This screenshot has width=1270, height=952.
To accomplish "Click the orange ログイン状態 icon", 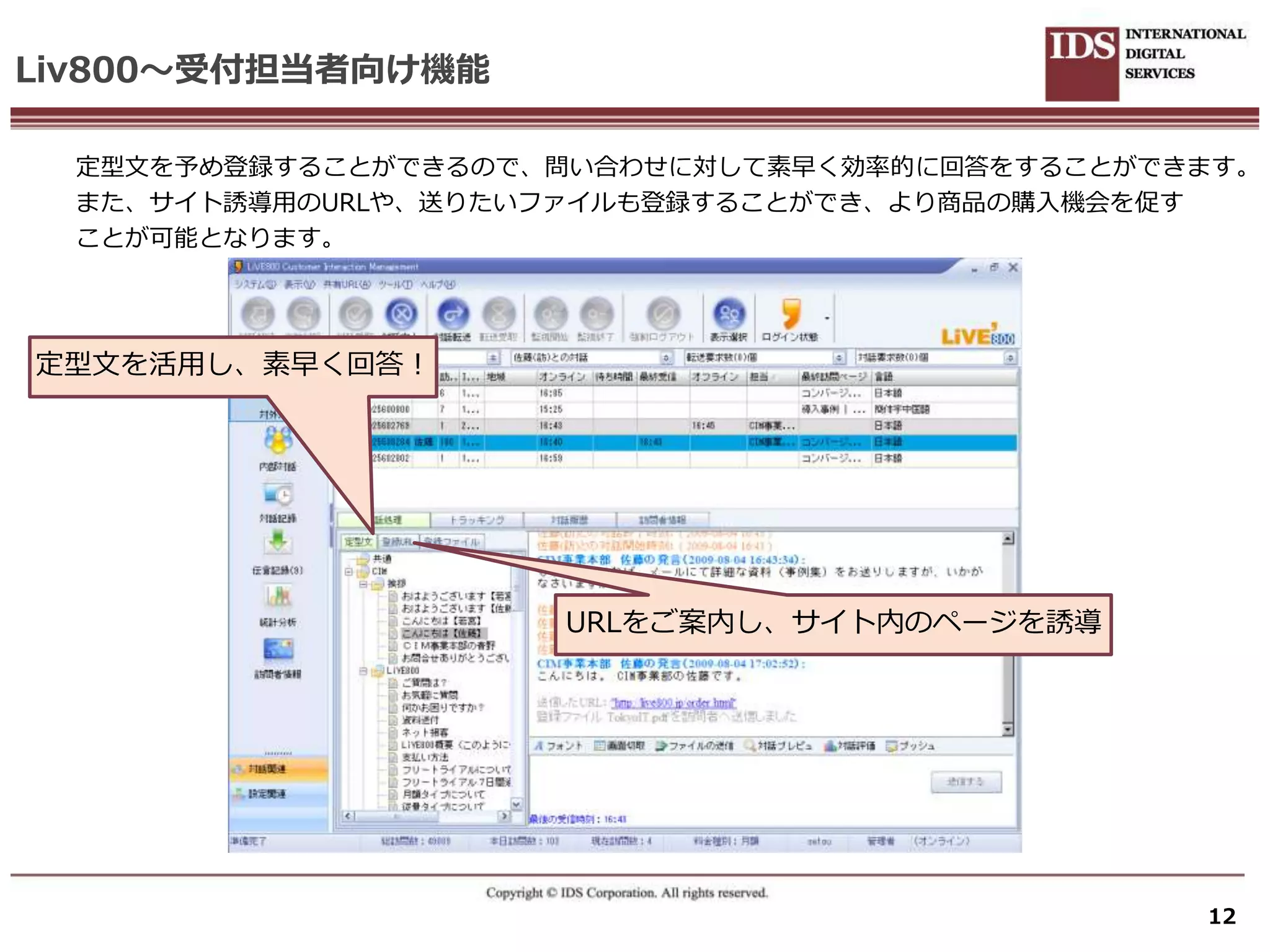I will 791,313.
